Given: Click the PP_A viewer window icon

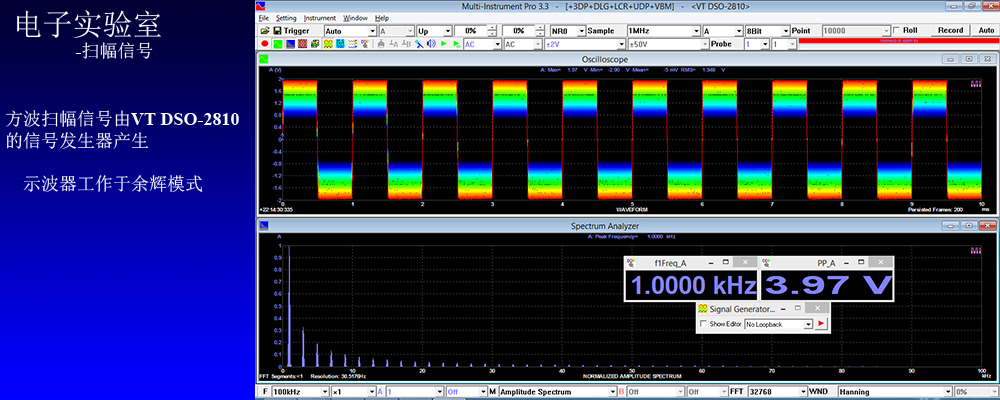Looking at the screenshot, I should [767, 262].
